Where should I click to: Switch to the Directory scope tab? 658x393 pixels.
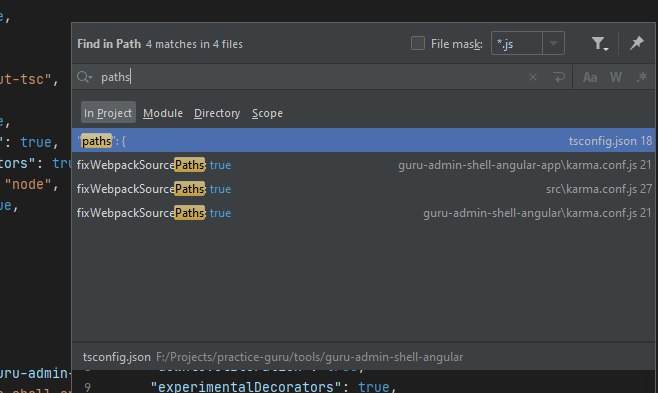[217, 113]
